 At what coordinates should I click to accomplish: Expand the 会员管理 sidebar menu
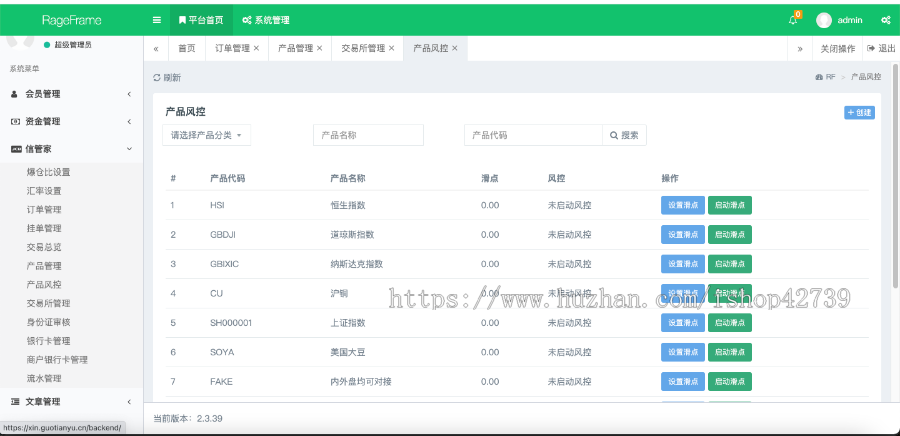pyautogui.click(x=70, y=94)
